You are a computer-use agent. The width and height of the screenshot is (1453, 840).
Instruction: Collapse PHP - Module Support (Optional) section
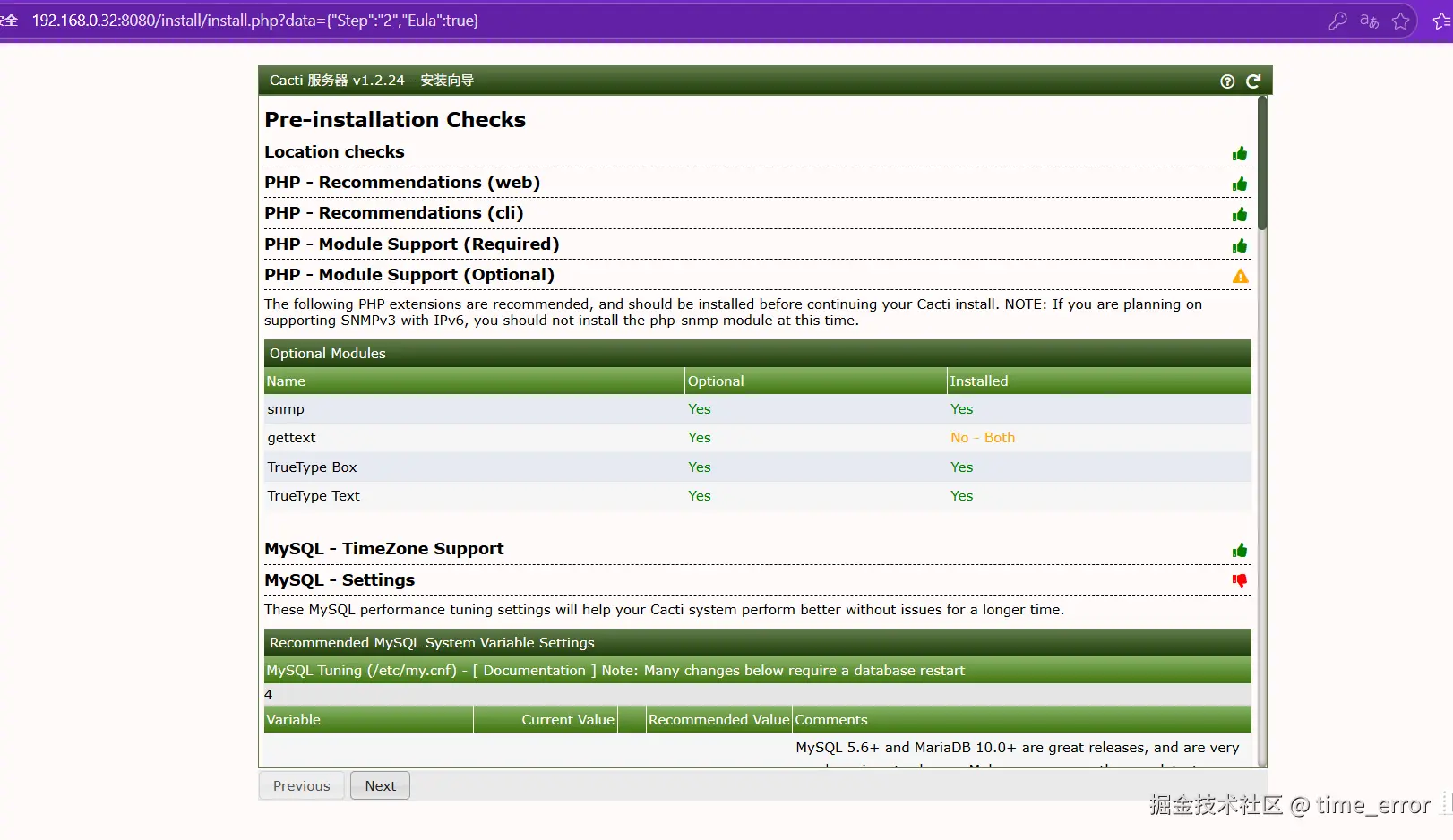(409, 275)
